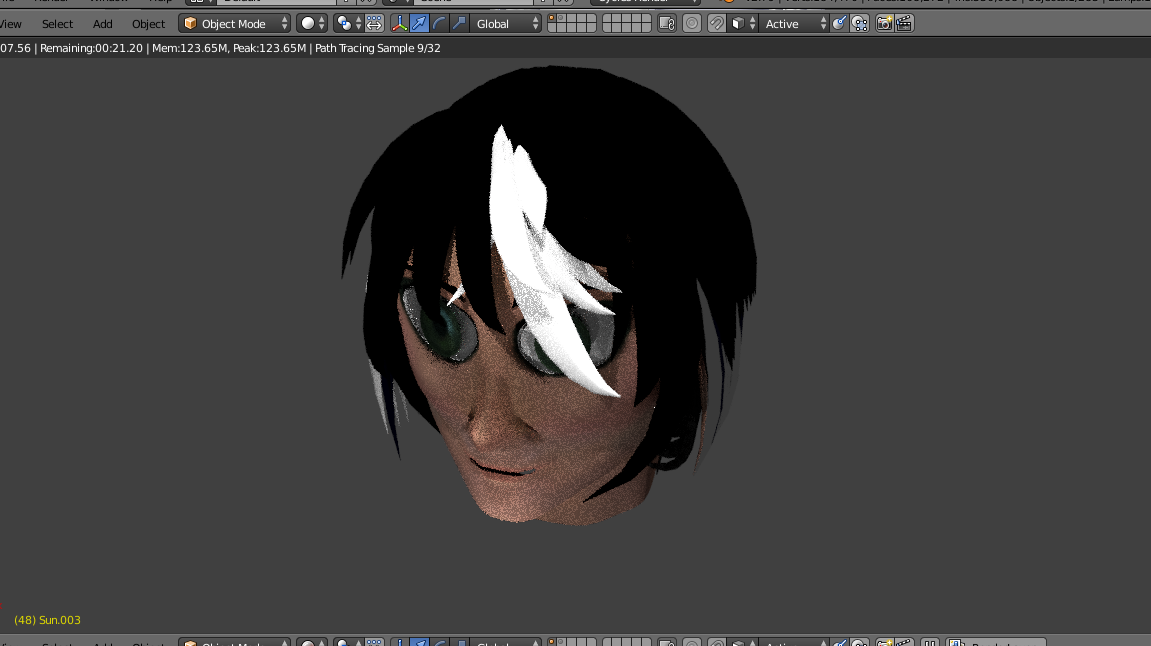
Task: Toggle lock layers to scene button
Action: (x=667, y=23)
